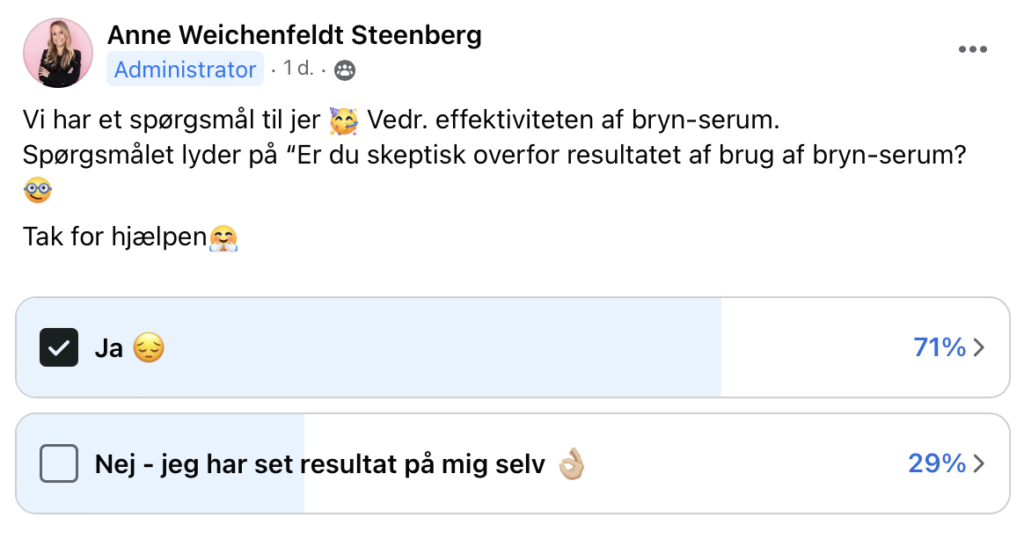Select the Nej - jeg har set resultat label
1024x554 pixels.
[x=320, y=464]
